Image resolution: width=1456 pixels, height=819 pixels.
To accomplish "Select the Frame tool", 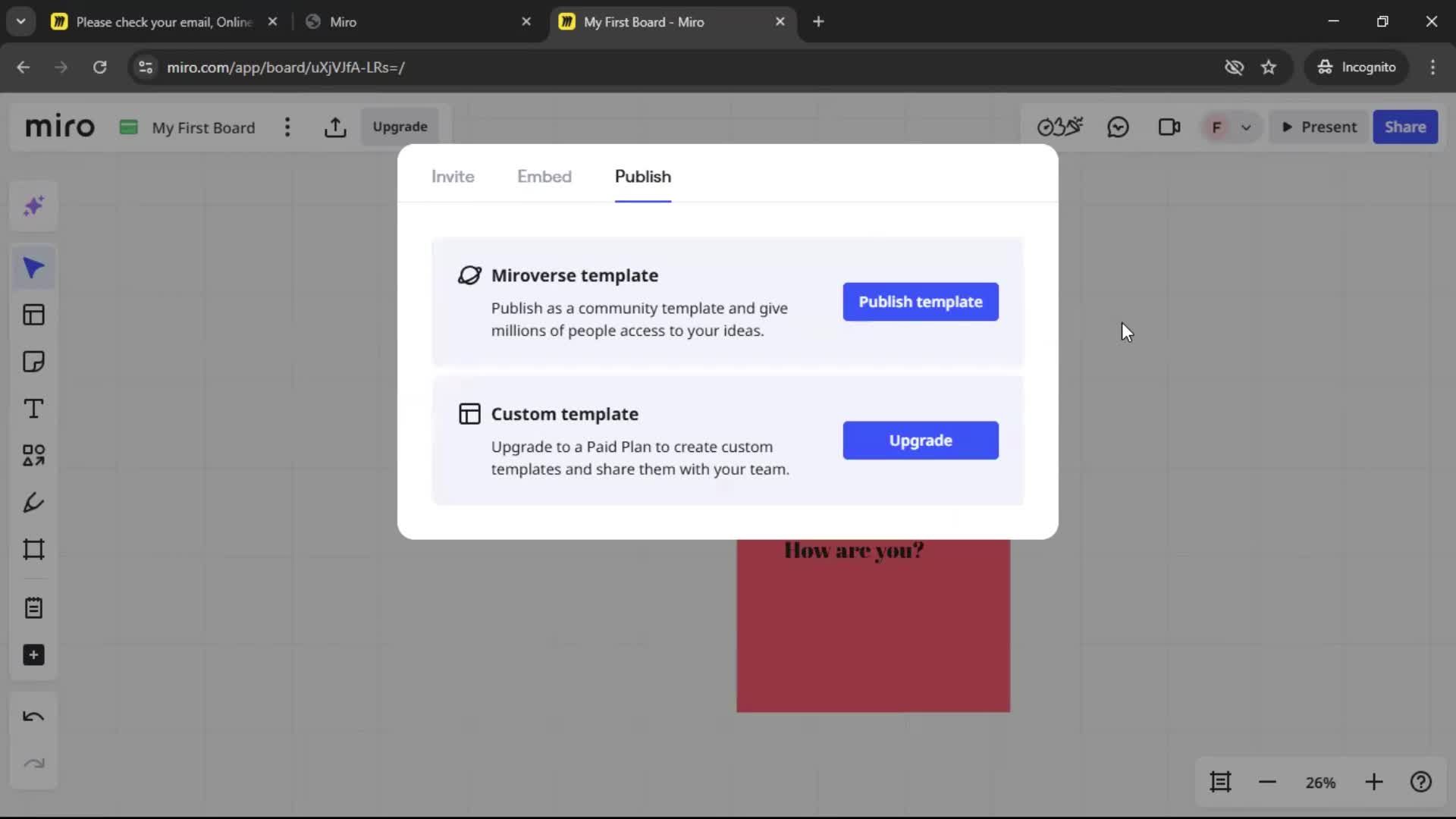I will (33, 549).
